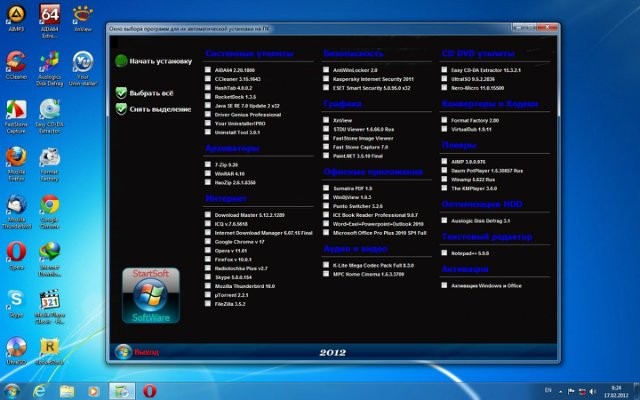The image size is (640, 400).
Task: Check the µTorrent 2.2.1 checkbox
Action: [x=208, y=295]
